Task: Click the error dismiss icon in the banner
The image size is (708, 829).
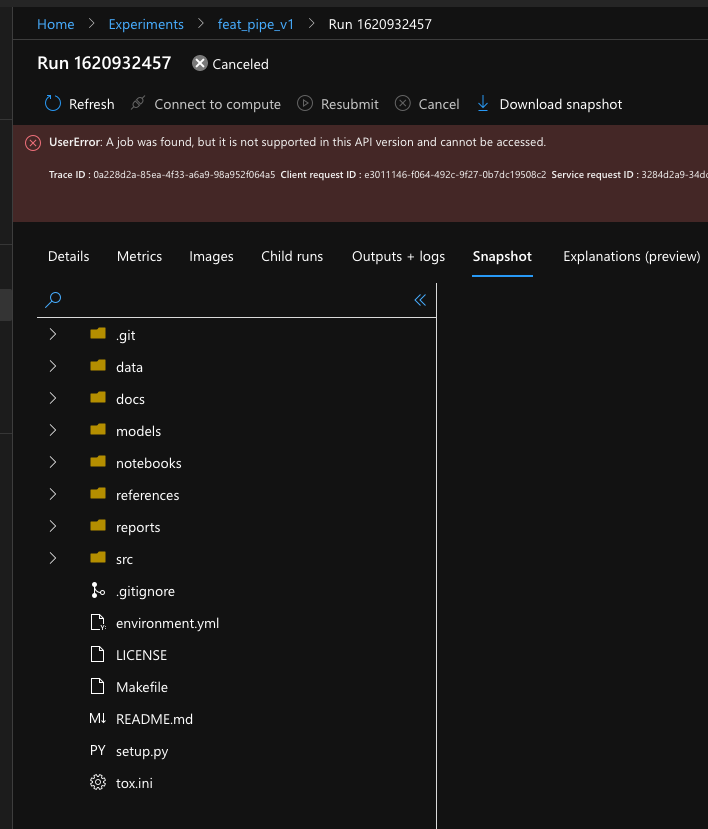Action: tap(32, 141)
